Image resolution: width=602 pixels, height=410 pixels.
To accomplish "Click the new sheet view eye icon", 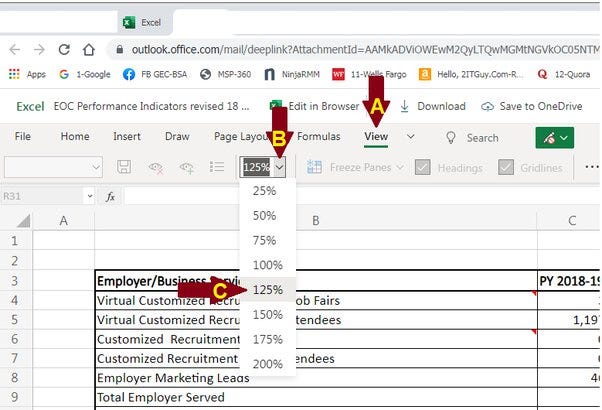I will (186, 167).
